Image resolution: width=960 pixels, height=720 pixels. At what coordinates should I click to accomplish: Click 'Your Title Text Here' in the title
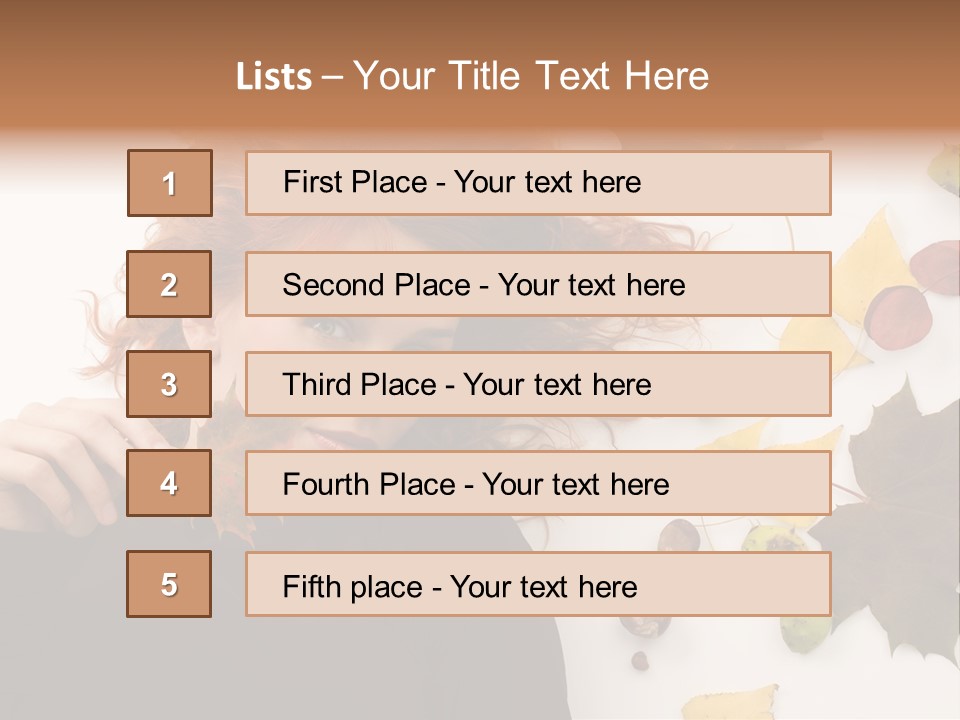(531, 76)
